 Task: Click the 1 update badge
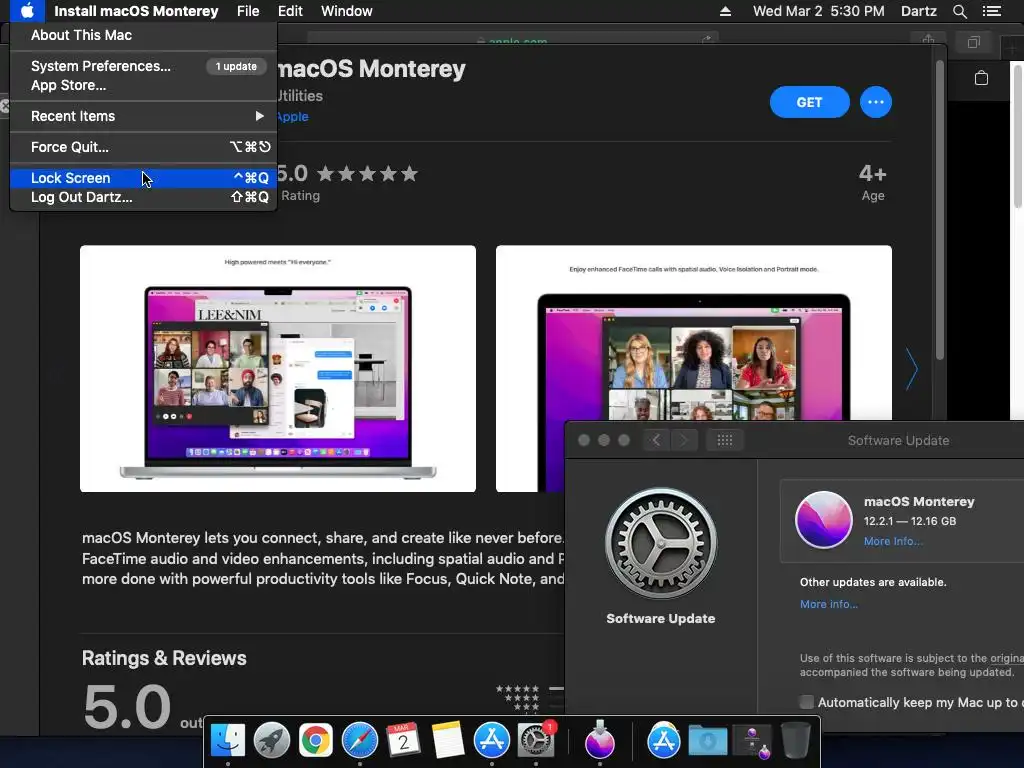(236, 66)
